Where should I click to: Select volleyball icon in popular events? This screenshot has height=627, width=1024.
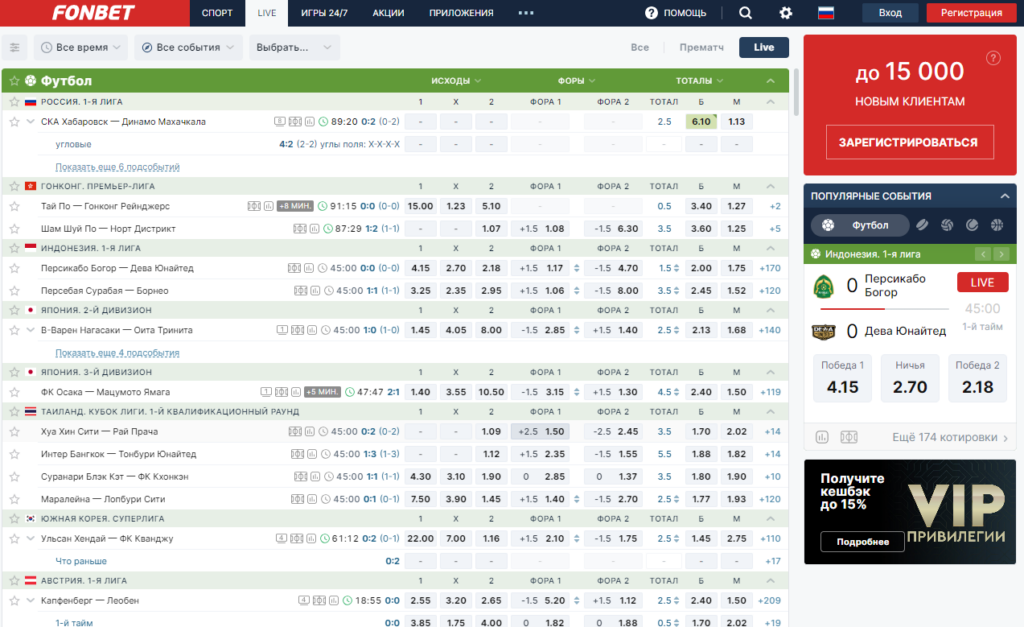pos(947,225)
